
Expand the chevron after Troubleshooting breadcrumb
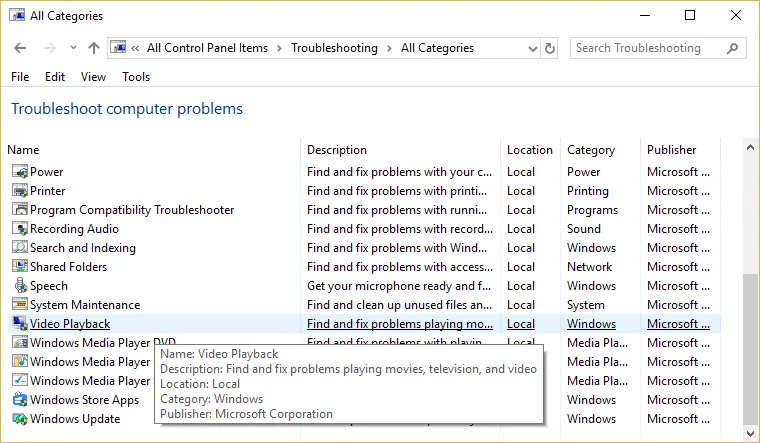389,48
